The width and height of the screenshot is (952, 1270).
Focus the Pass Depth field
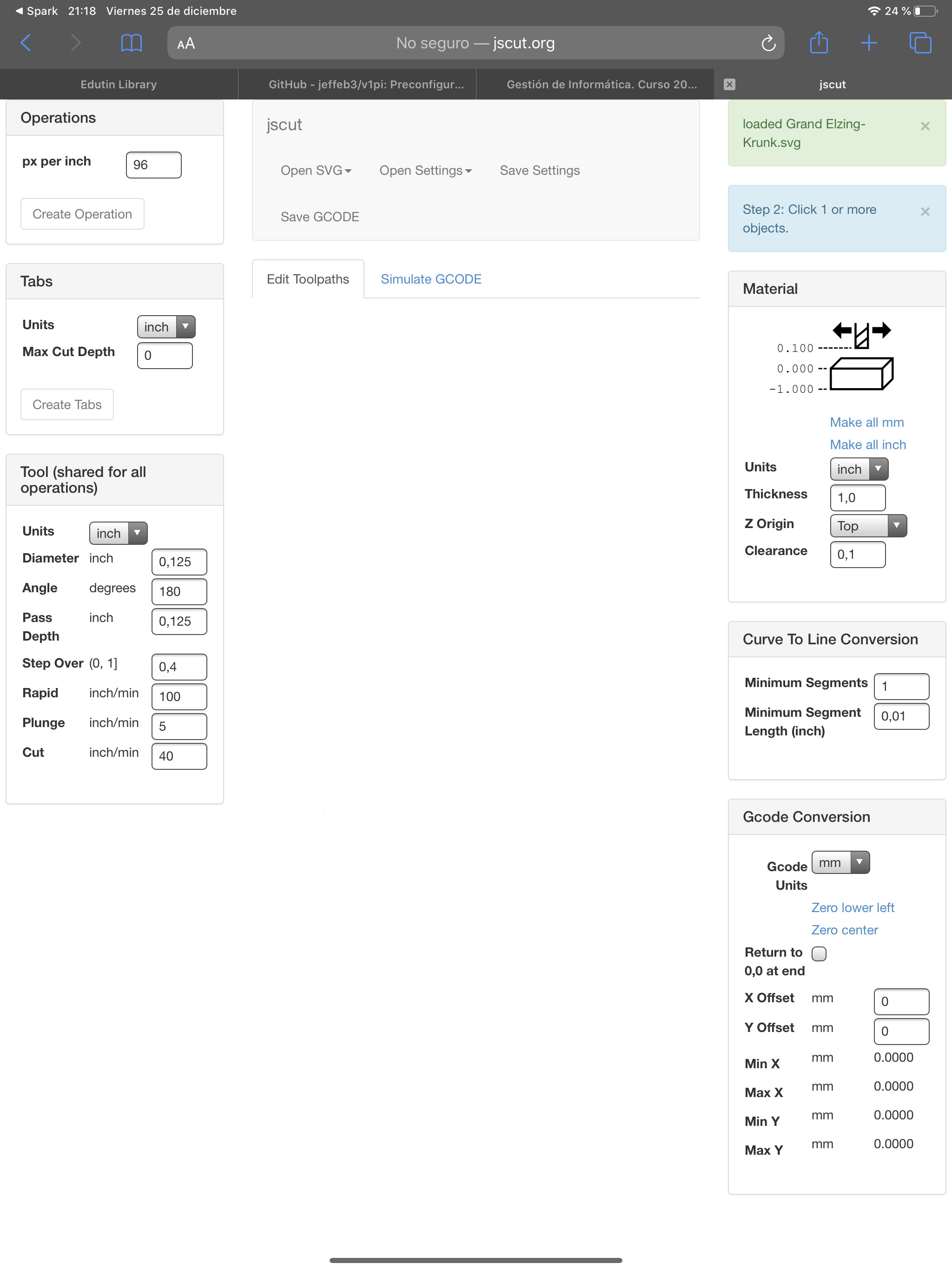click(x=179, y=622)
